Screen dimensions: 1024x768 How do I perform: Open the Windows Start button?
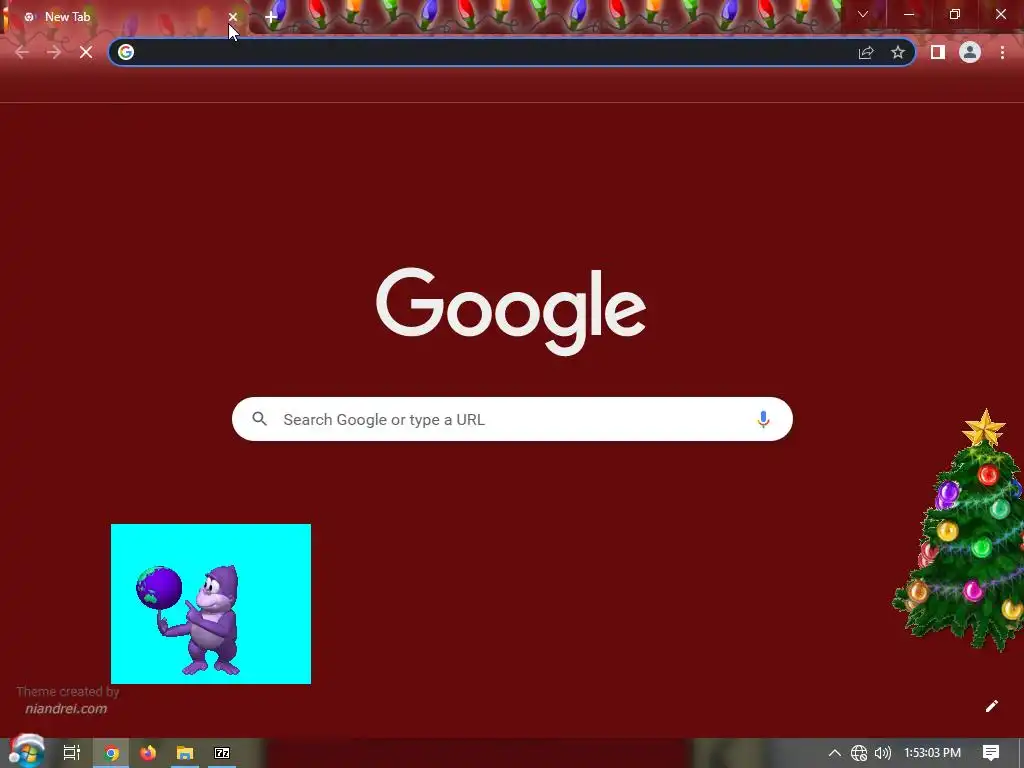[x=26, y=751]
